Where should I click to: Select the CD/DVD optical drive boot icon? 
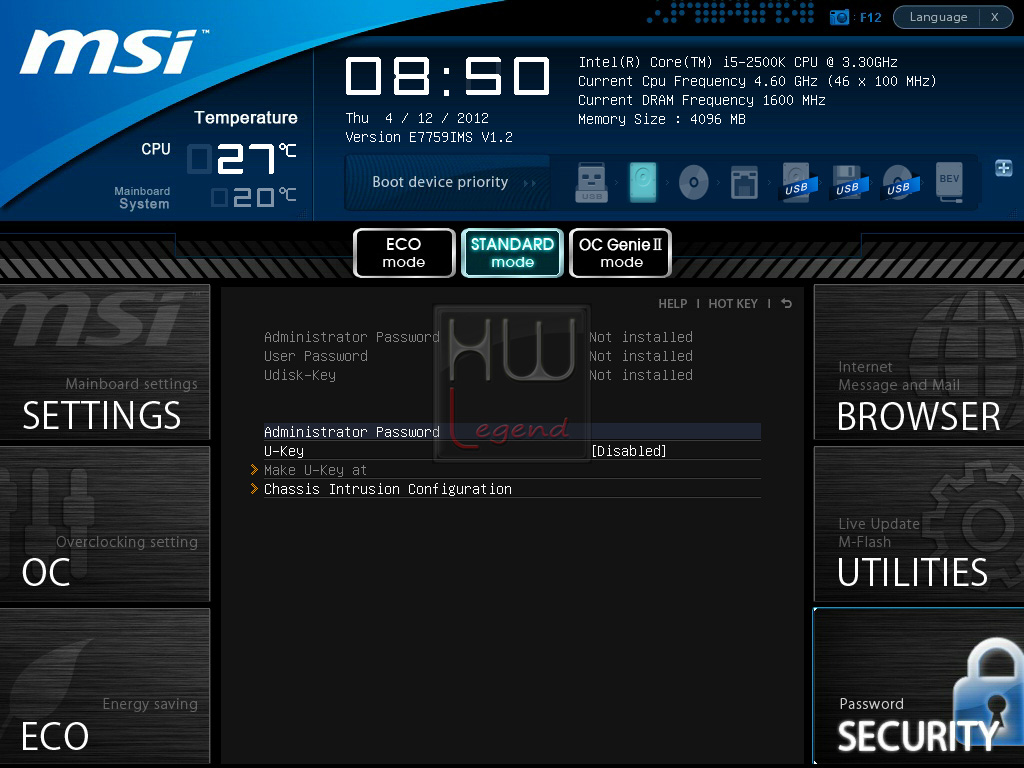[694, 182]
